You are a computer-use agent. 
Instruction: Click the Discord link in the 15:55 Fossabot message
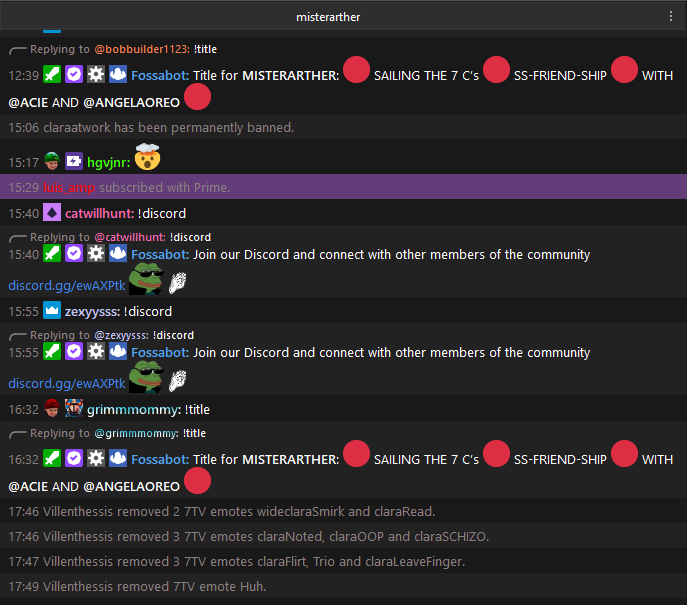click(67, 384)
